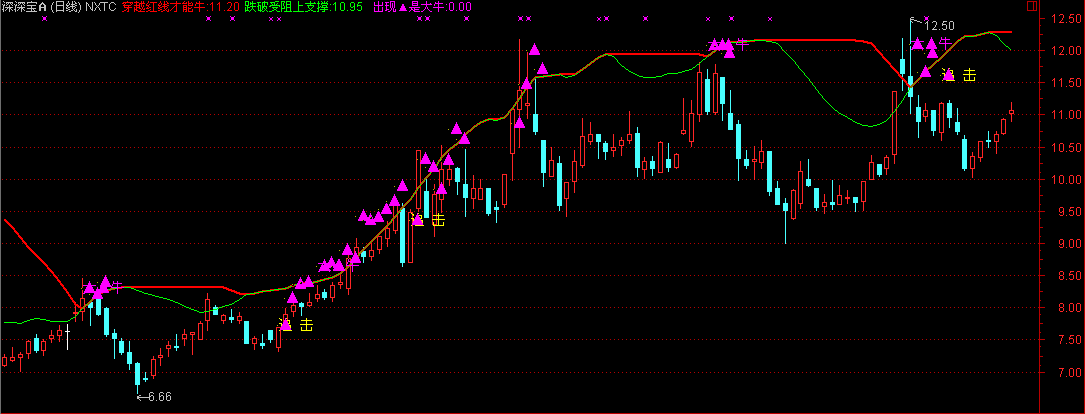
Task: Click the magenta 牛 label near the 8.50 level
Action: coord(118,286)
